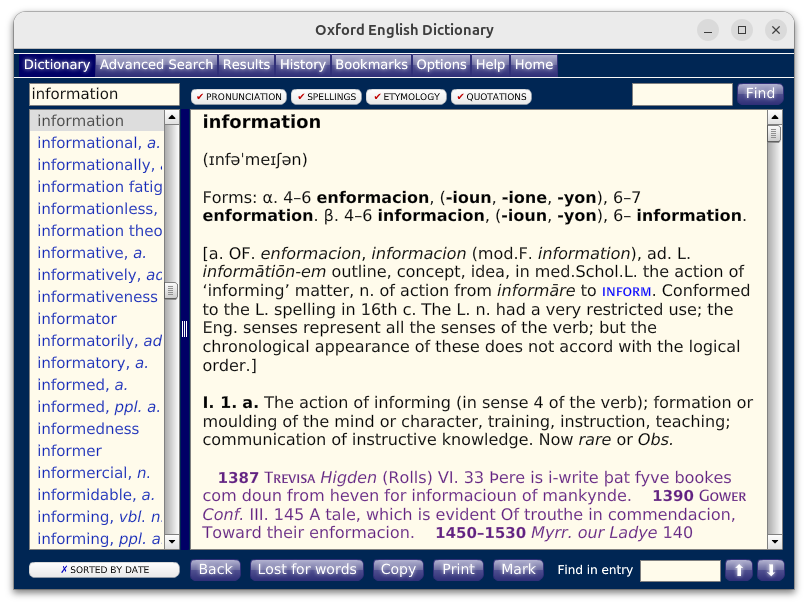Image resolution: width=808 pixels, height=606 pixels.
Task: Toggle the Quotations display option
Action: click(491, 96)
